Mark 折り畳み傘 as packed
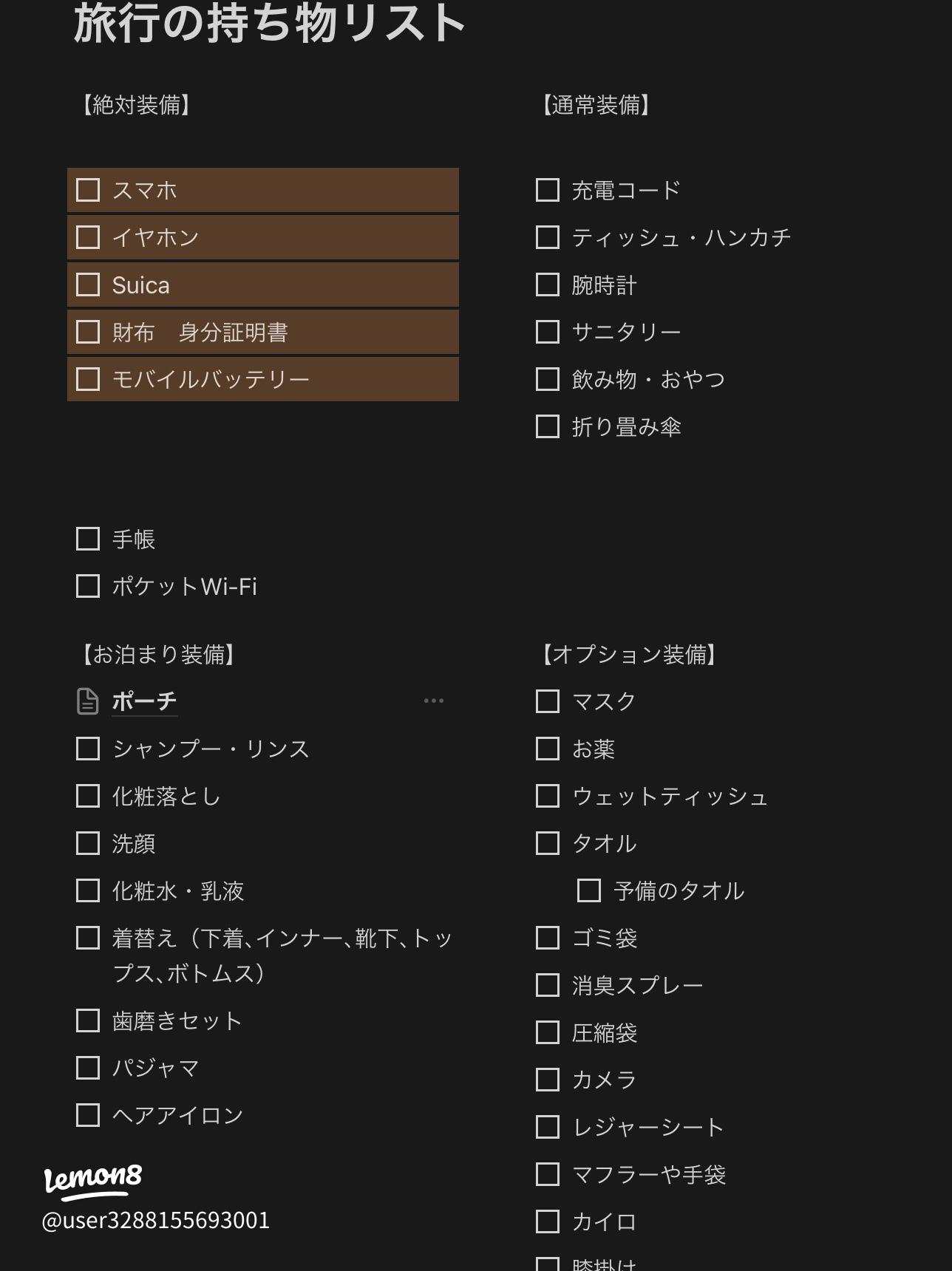The height and width of the screenshot is (1271, 952). coord(547,426)
